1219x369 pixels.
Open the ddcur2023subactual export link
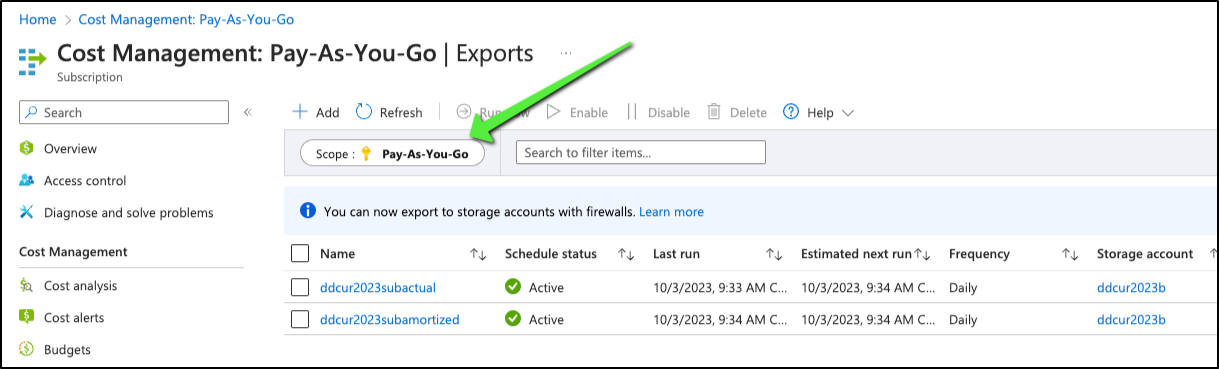point(378,288)
